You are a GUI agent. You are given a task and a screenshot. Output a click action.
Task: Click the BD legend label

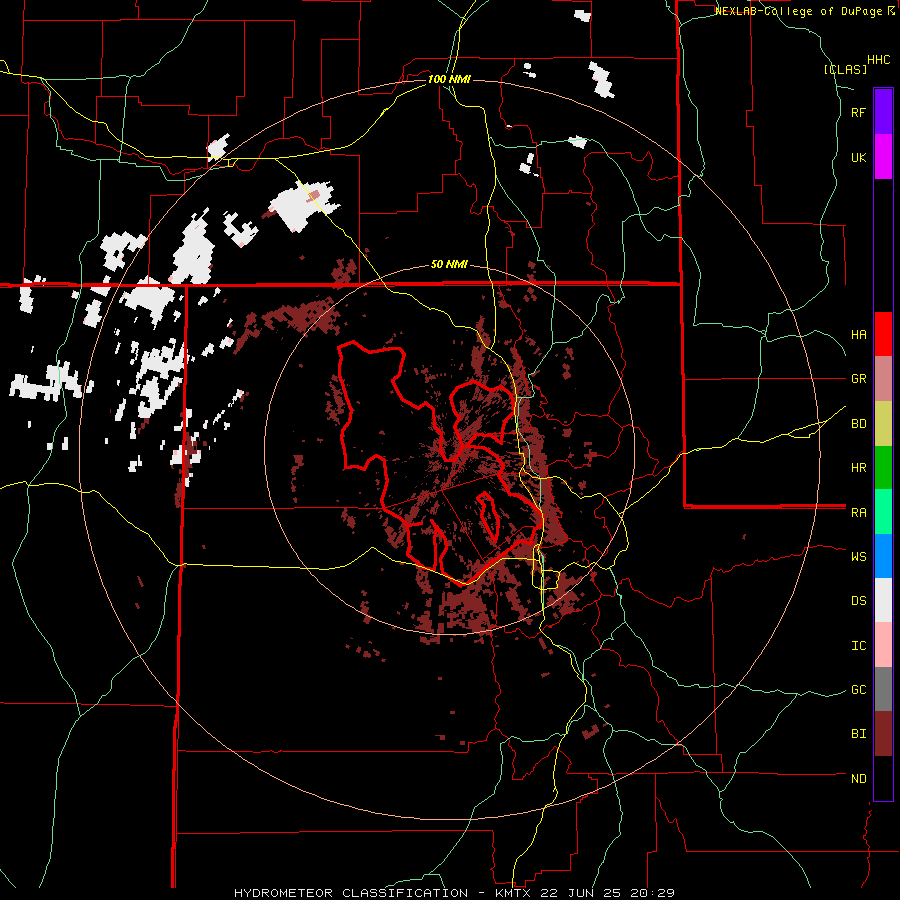coord(858,424)
